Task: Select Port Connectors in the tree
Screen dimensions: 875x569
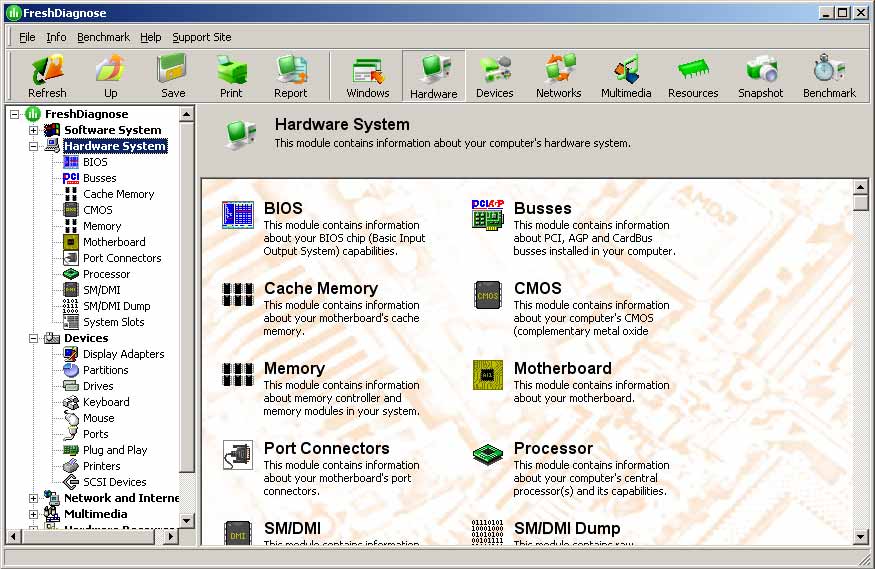Action: click(122, 258)
